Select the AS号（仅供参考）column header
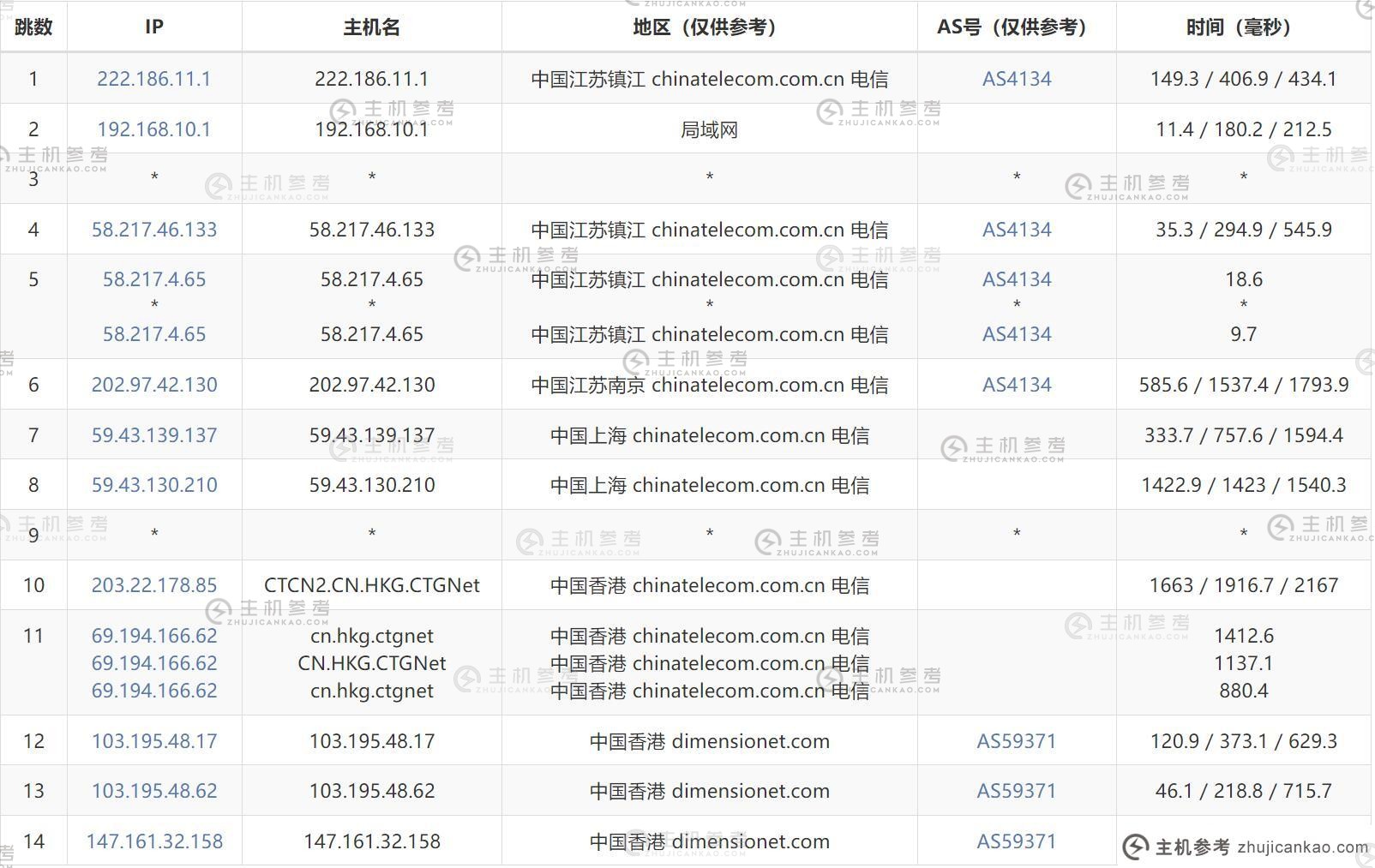 [1017, 27]
